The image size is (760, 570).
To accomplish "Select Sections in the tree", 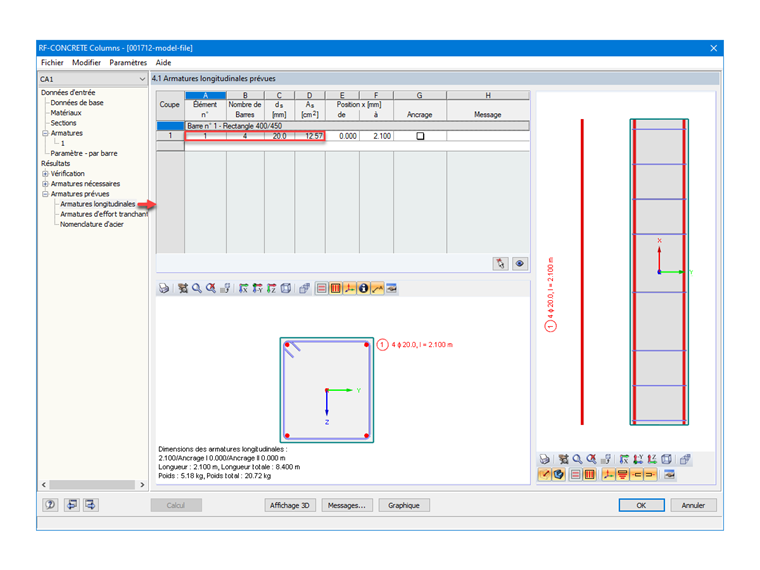I will [x=63, y=123].
